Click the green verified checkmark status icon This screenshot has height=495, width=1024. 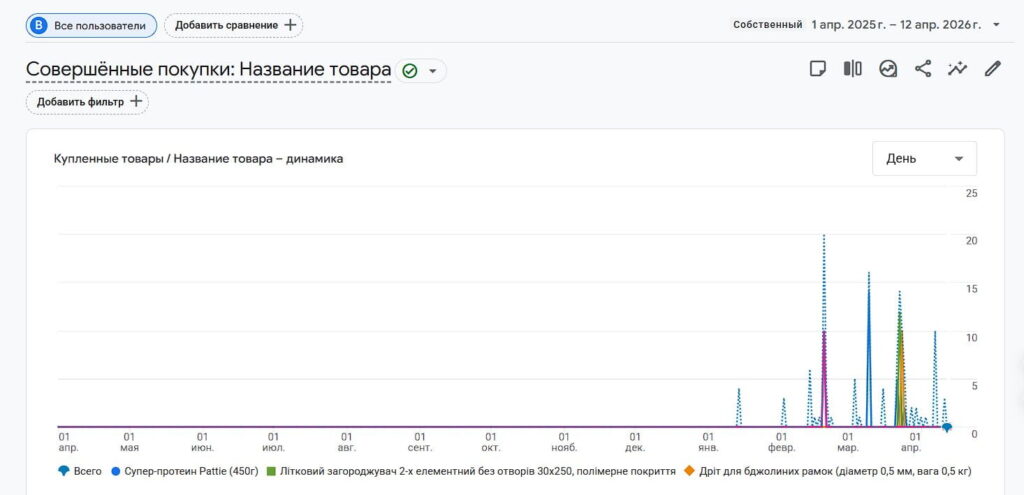point(409,71)
